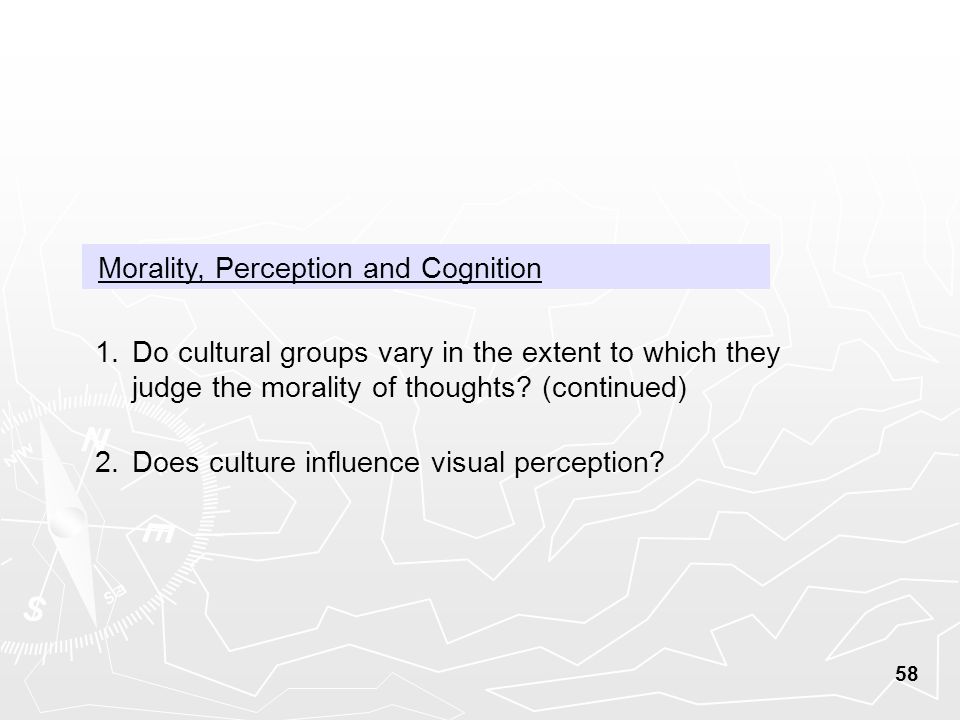Click the word Cognition in the heading

pos(481,269)
